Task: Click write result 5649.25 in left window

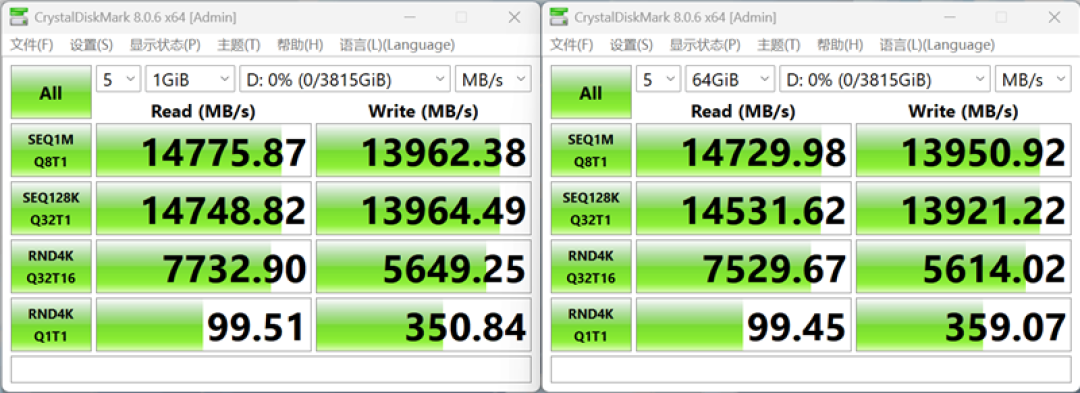Action: [424, 266]
